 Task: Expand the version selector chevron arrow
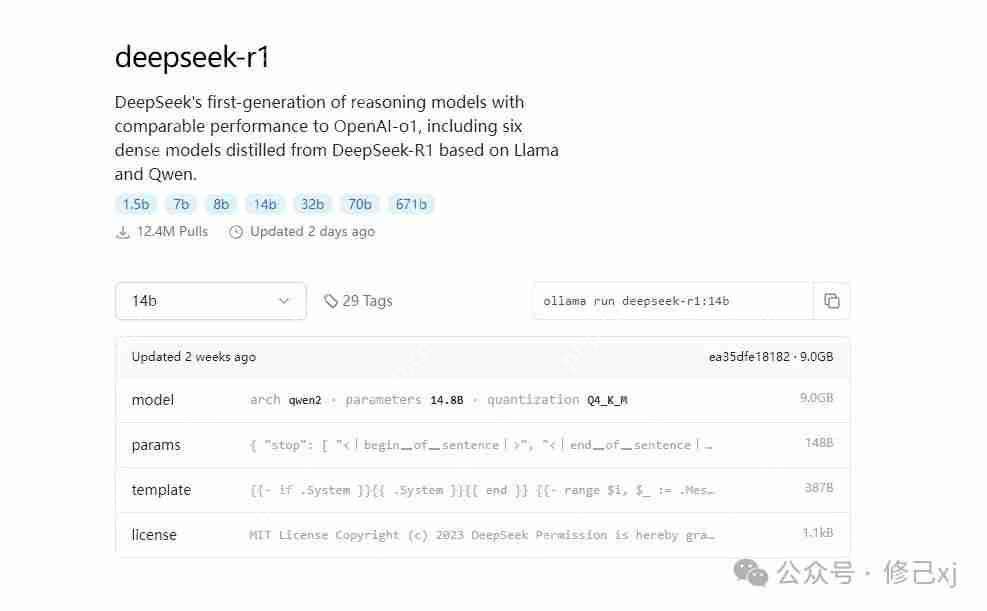pyautogui.click(x=284, y=301)
